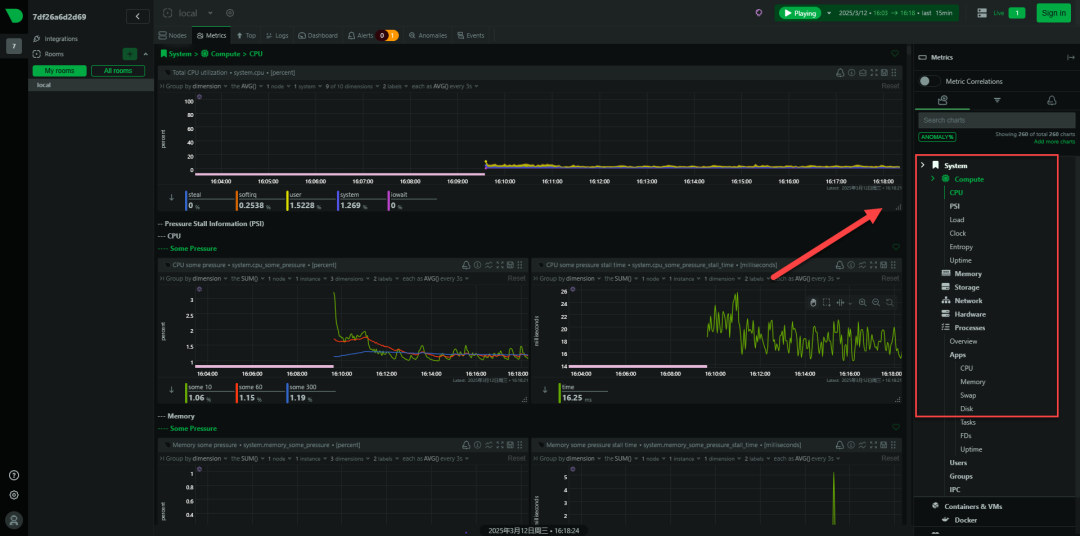Fullscreen the CPU some pressure stall time chart

[874, 265]
